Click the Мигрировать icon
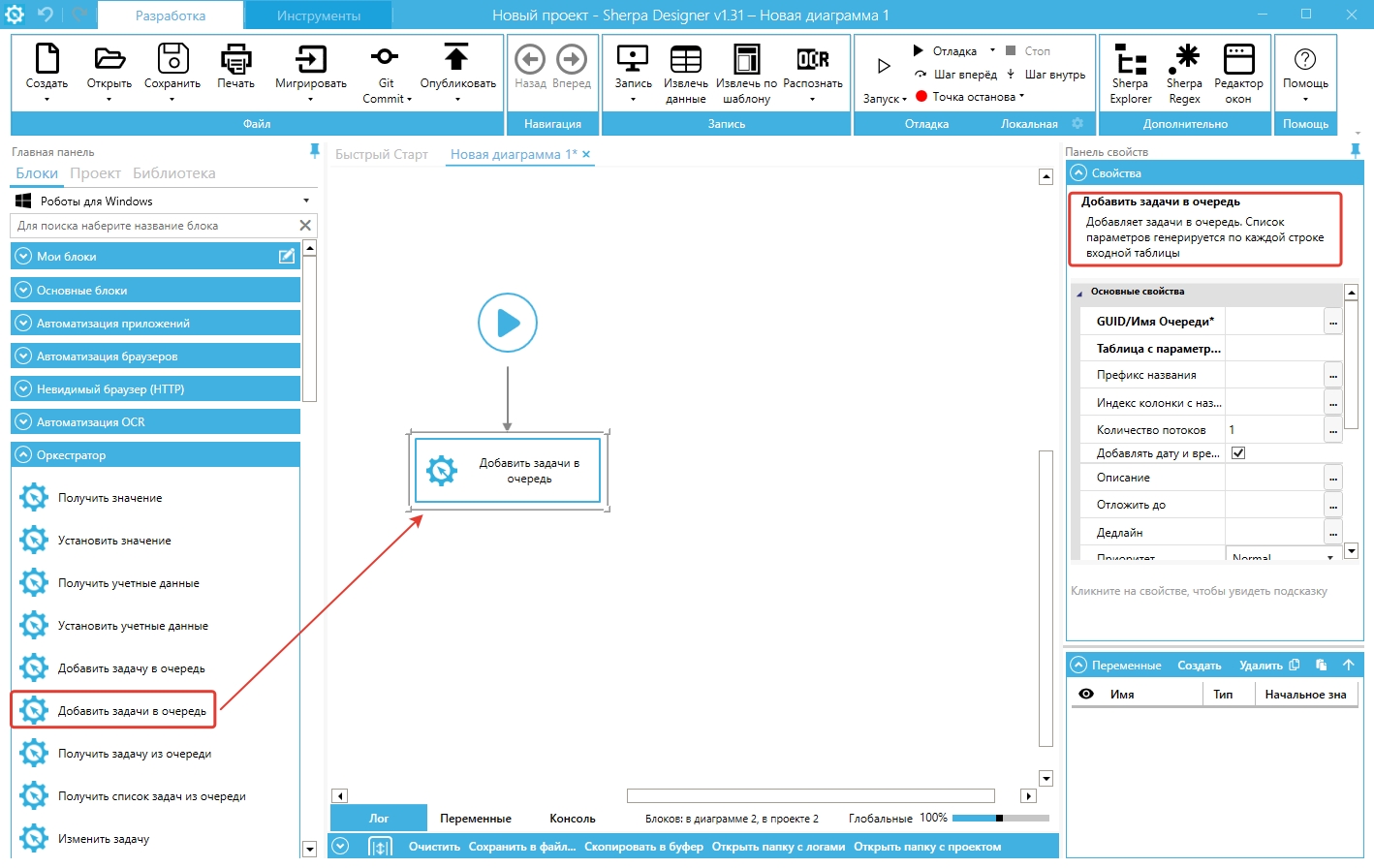1374x868 pixels. coord(310,60)
